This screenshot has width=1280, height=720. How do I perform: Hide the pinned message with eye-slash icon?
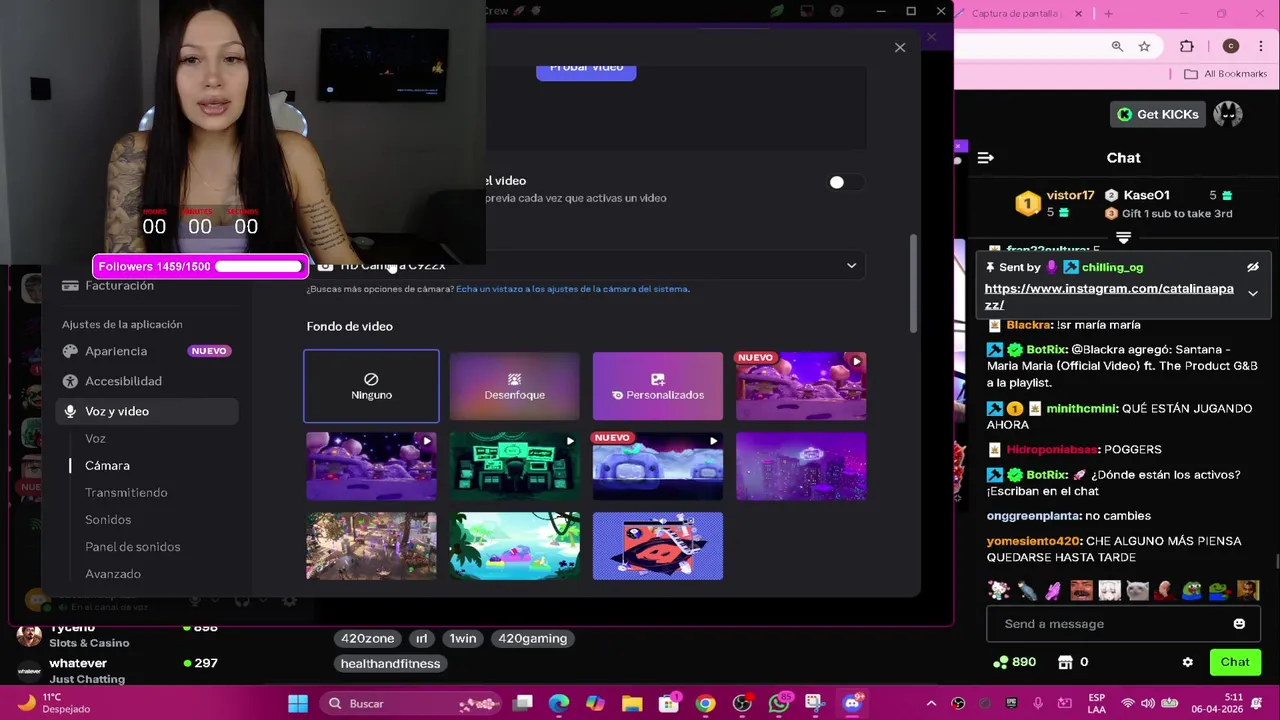pyautogui.click(x=1253, y=267)
